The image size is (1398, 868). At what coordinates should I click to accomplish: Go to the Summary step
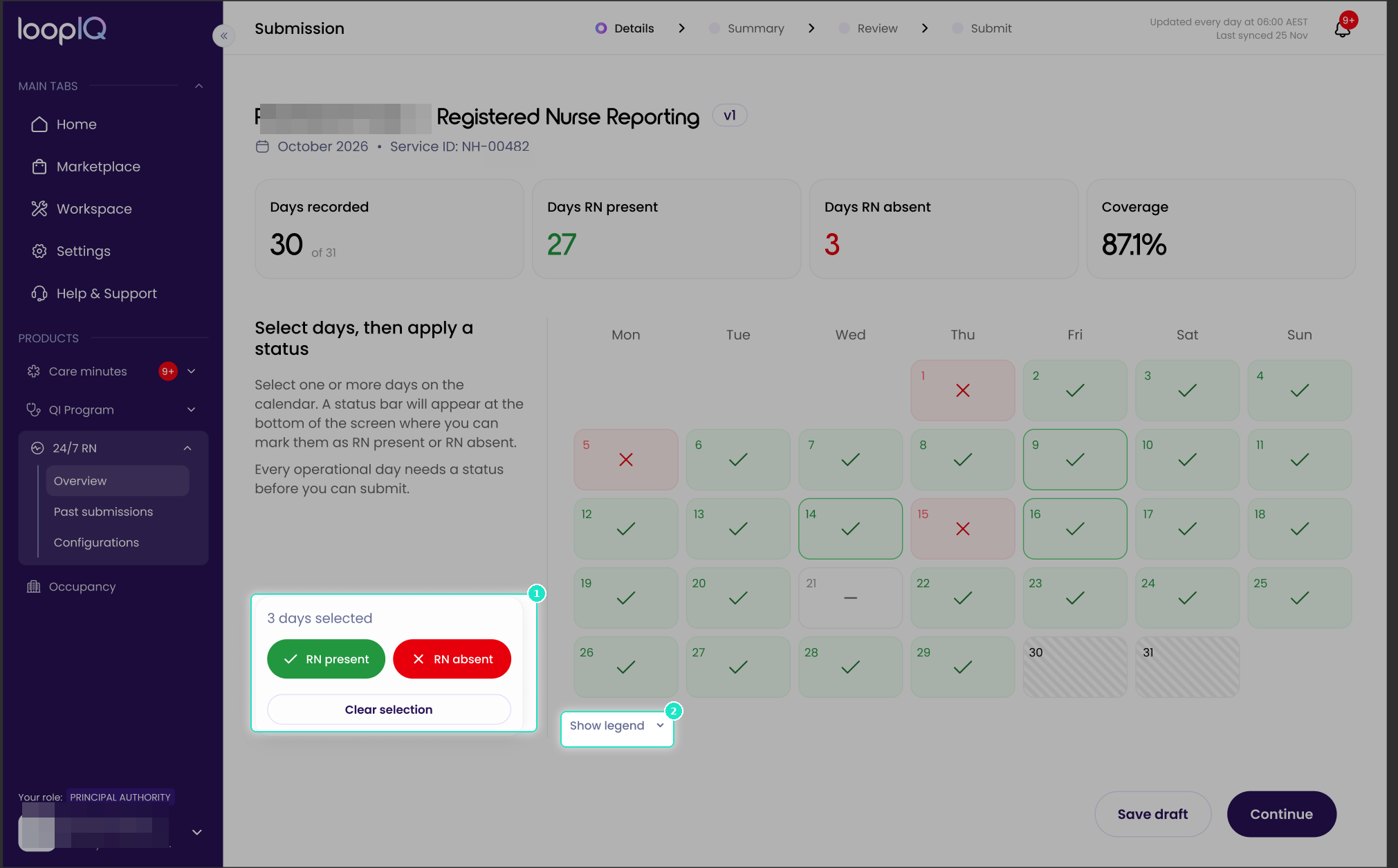747,28
